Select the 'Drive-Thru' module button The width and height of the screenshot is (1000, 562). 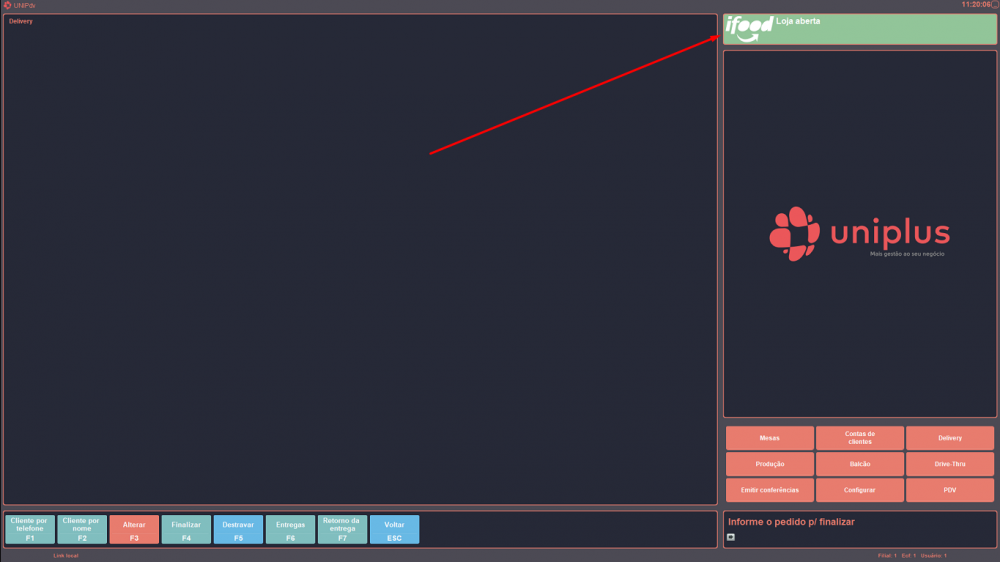pos(949,464)
